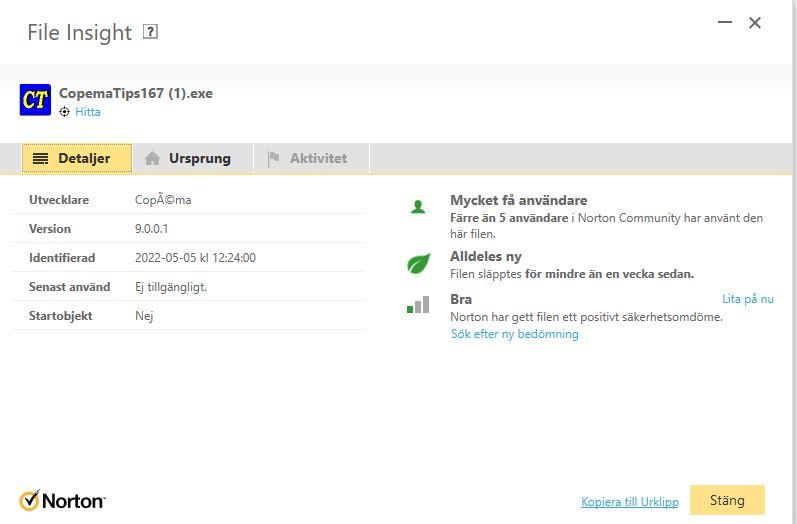This screenshot has width=797, height=524.
Task: Click the Alldeles ny heading
Action: 486,257
